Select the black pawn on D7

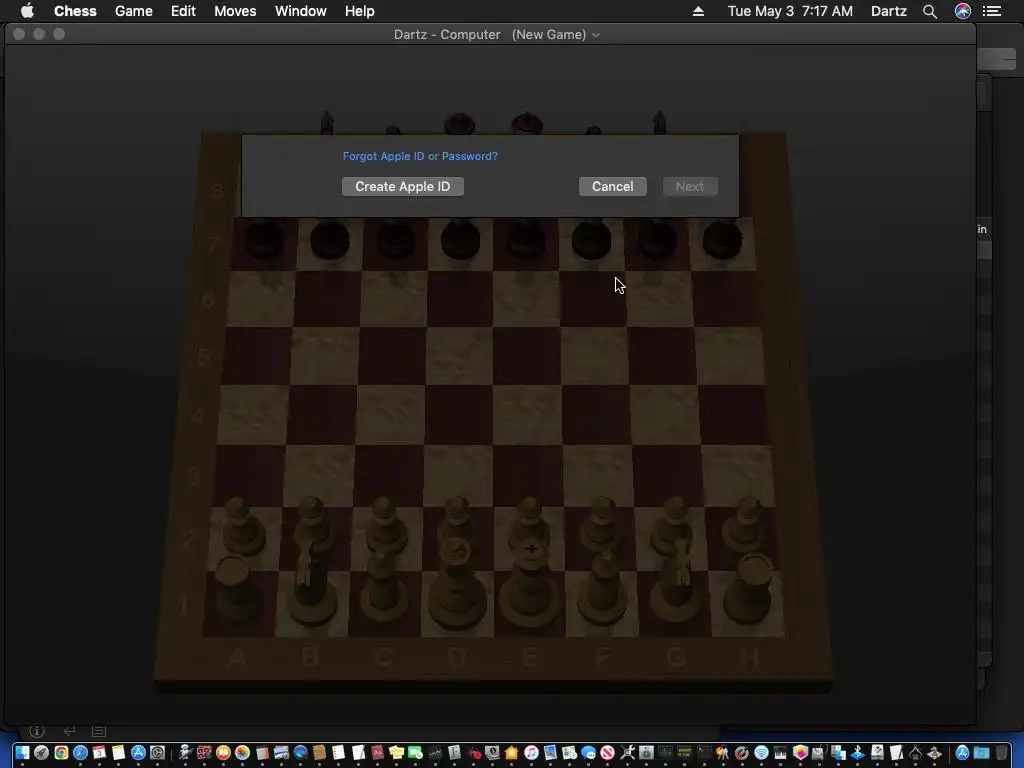(460, 239)
